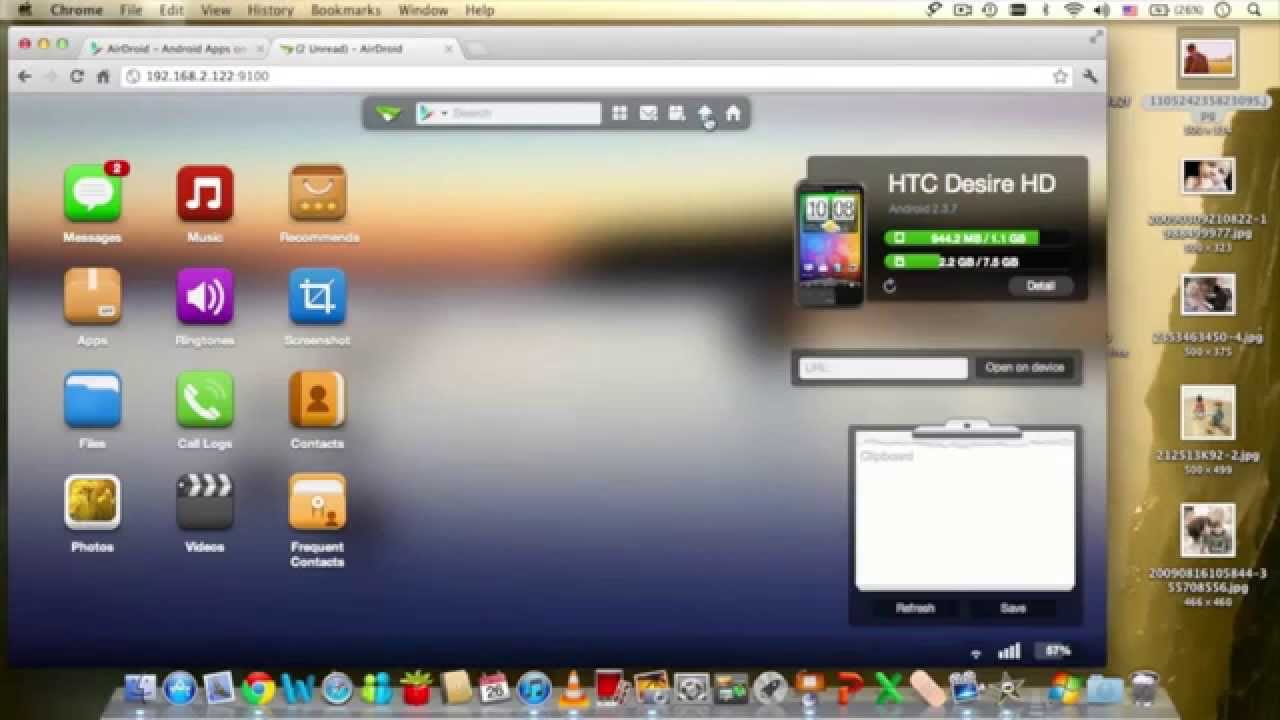Viewport: 1280px width, 720px height.
Task: Click the Wi-Fi icon in macOS menu bar
Action: pyautogui.click(x=1074, y=10)
